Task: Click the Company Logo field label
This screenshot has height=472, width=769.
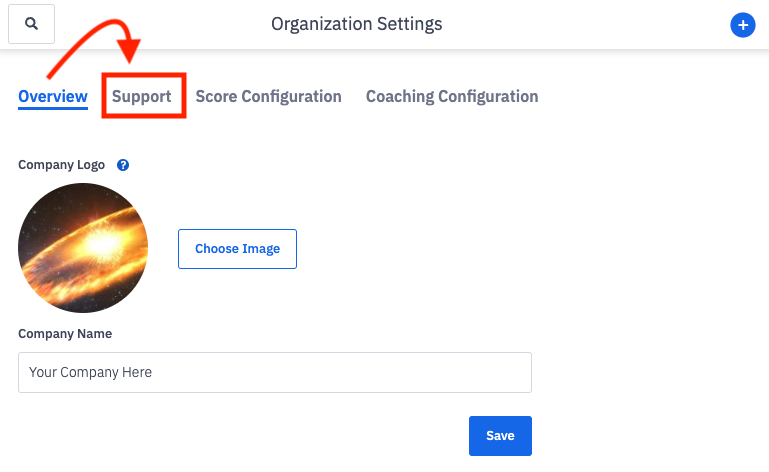Action: (61, 165)
